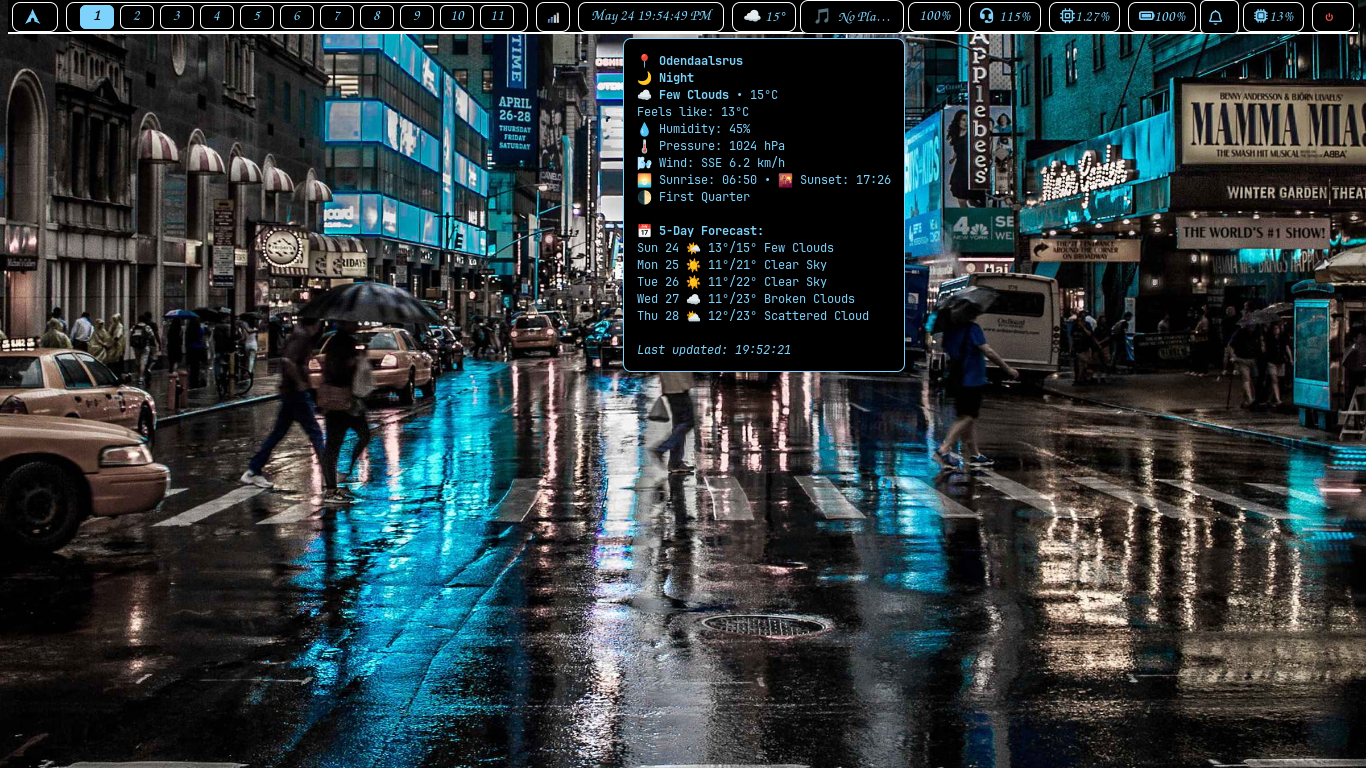The height and width of the screenshot is (768, 1366).
Task: Click the memory usage 13% module
Action: tap(1273, 16)
